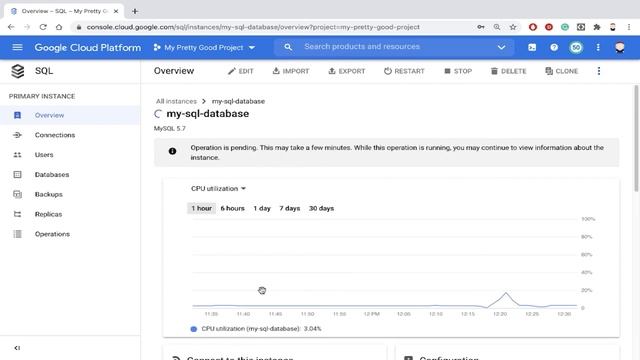640x360 pixels.
Task: Open a new browser tab
Action: pos(135,11)
